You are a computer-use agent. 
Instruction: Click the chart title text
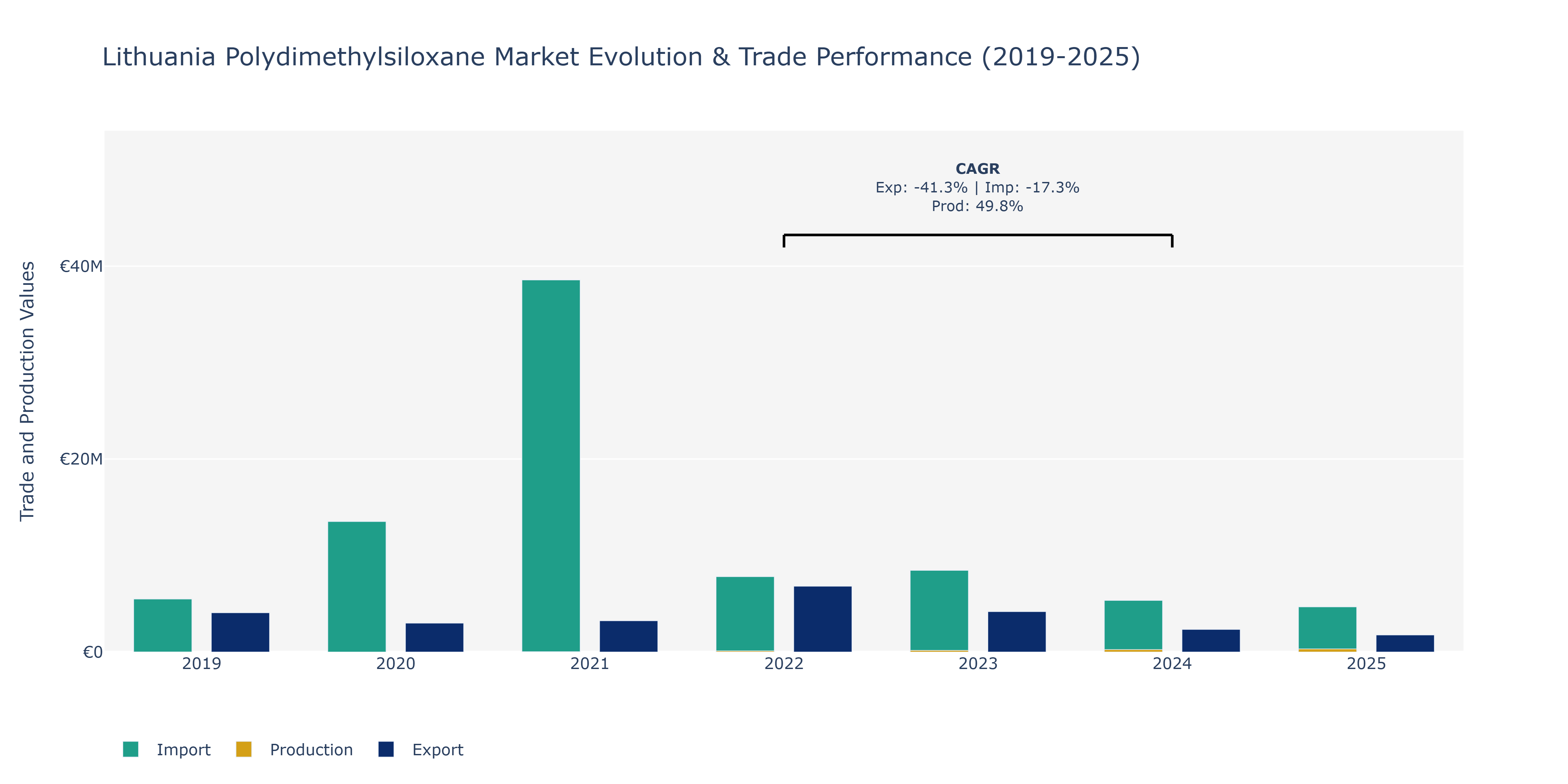pos(621,57)
